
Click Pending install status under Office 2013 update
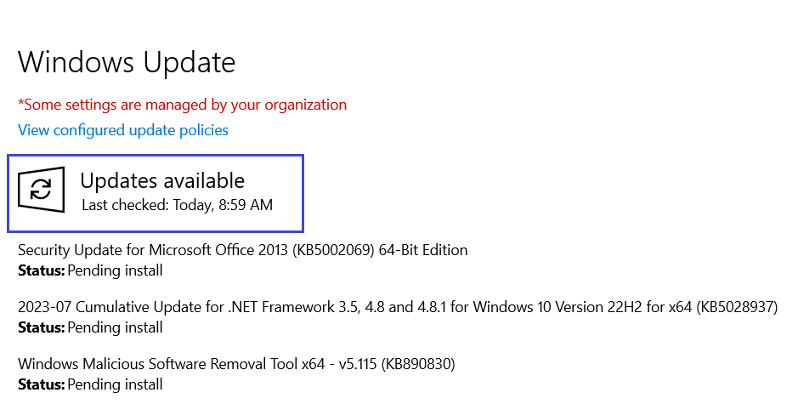pyautogui.click(x=115, y=270)
